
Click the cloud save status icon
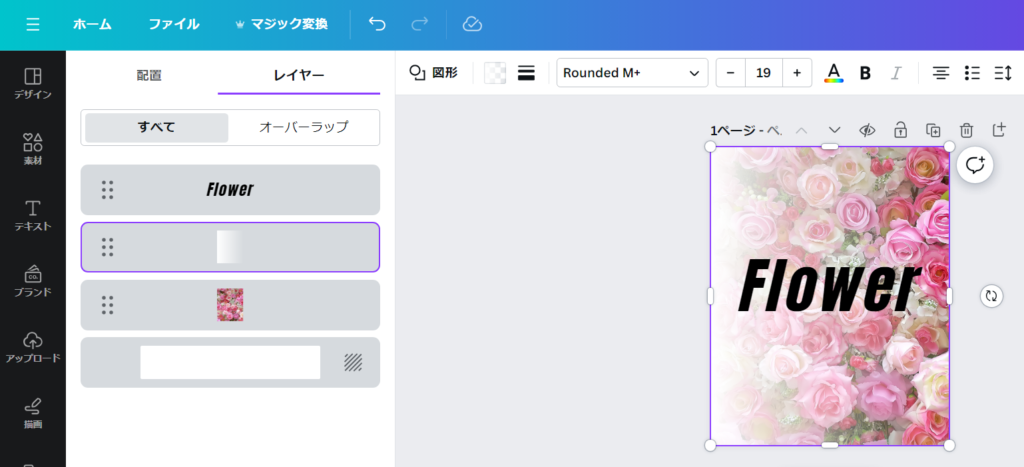point(473,24)
